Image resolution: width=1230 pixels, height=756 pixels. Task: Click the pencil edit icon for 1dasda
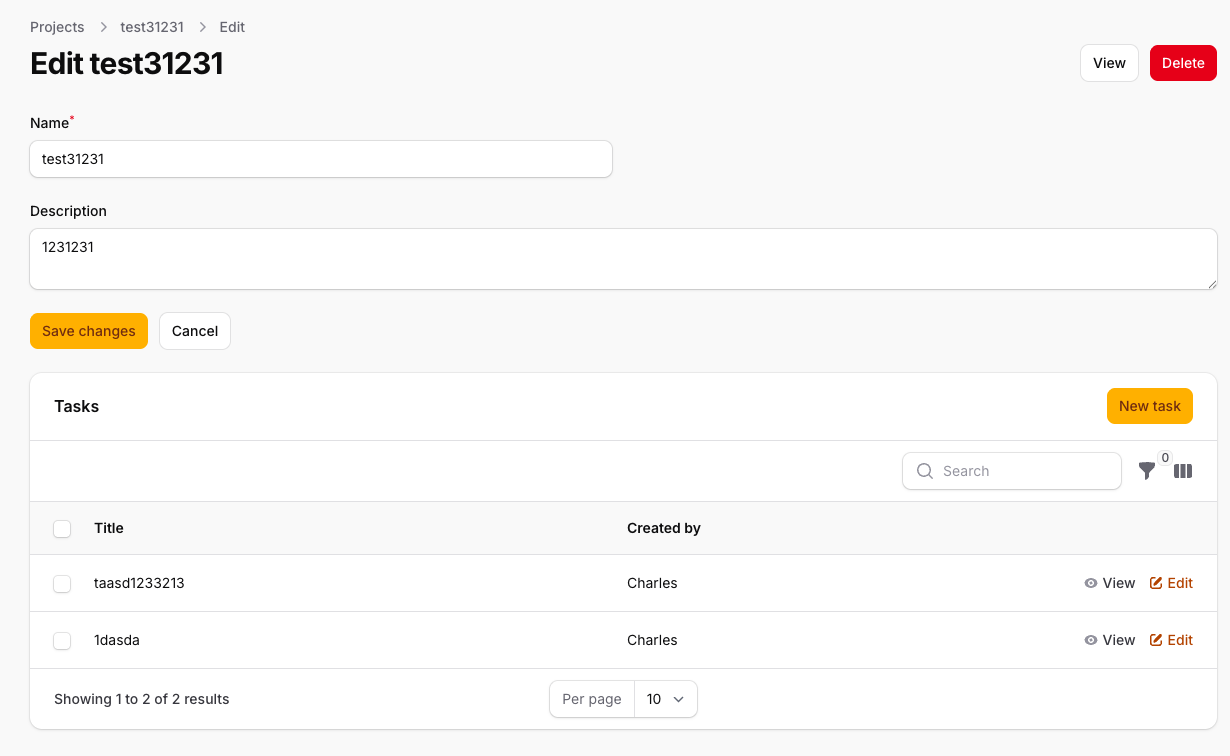point(1156,640)
